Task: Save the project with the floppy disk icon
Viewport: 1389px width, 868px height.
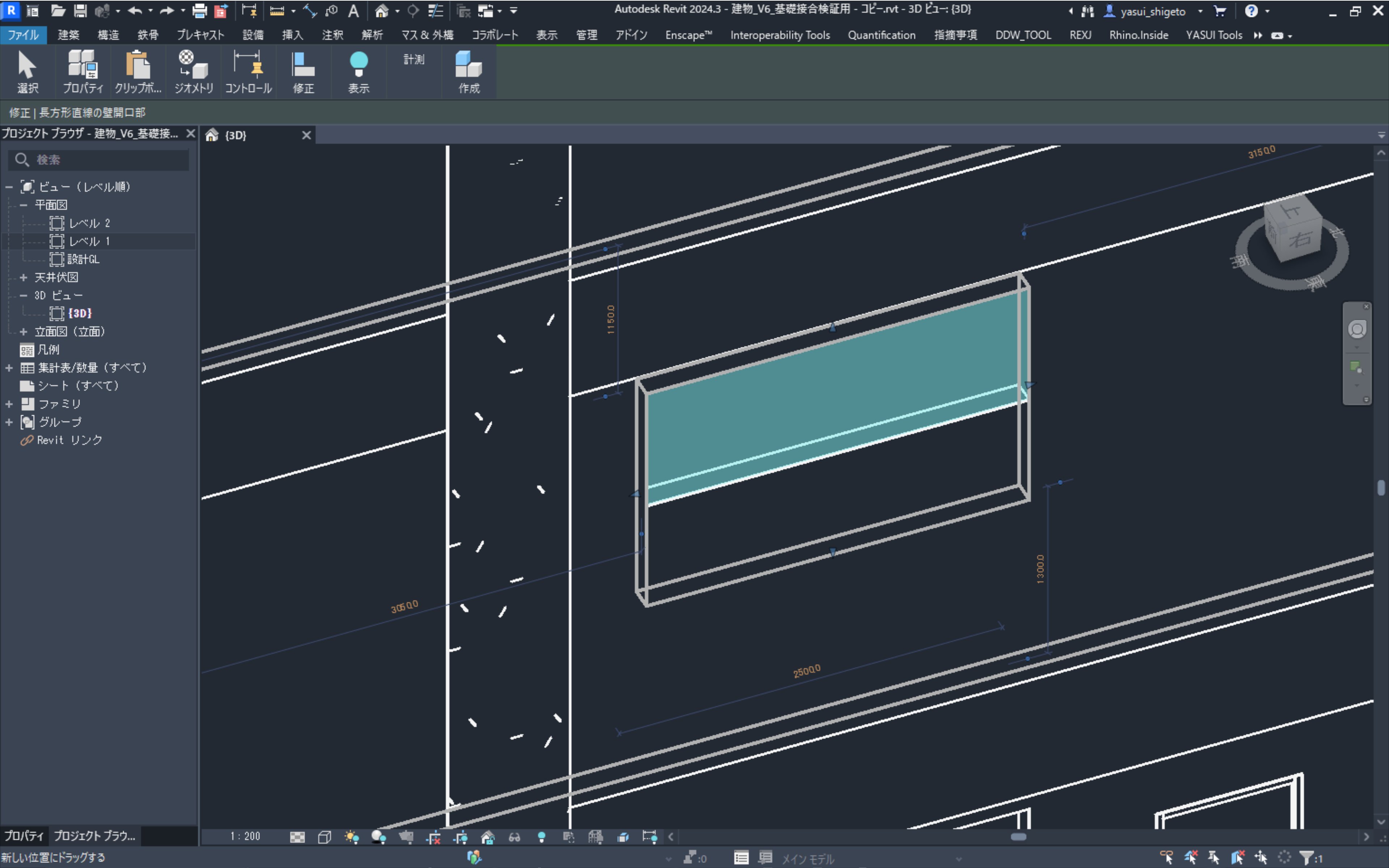Action: (x=80, y=10)
